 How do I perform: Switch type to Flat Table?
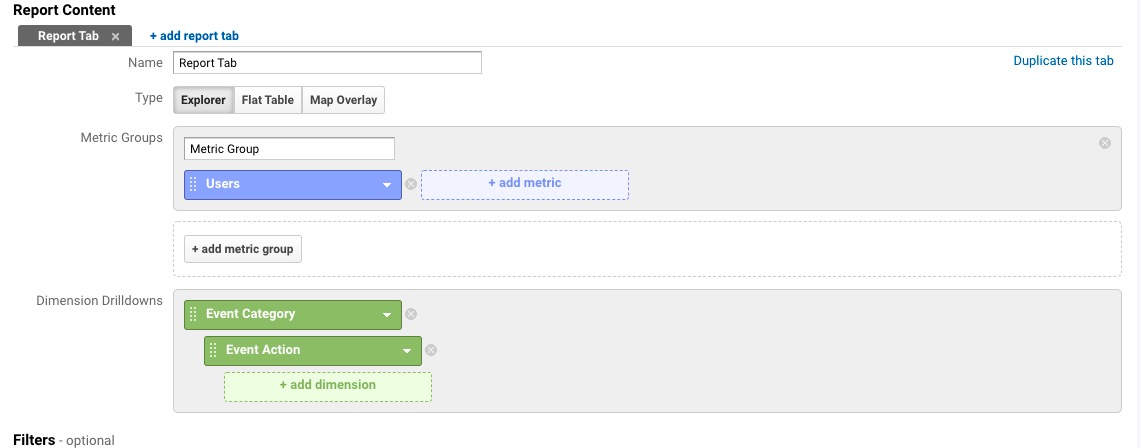click(x=268, y=100)
